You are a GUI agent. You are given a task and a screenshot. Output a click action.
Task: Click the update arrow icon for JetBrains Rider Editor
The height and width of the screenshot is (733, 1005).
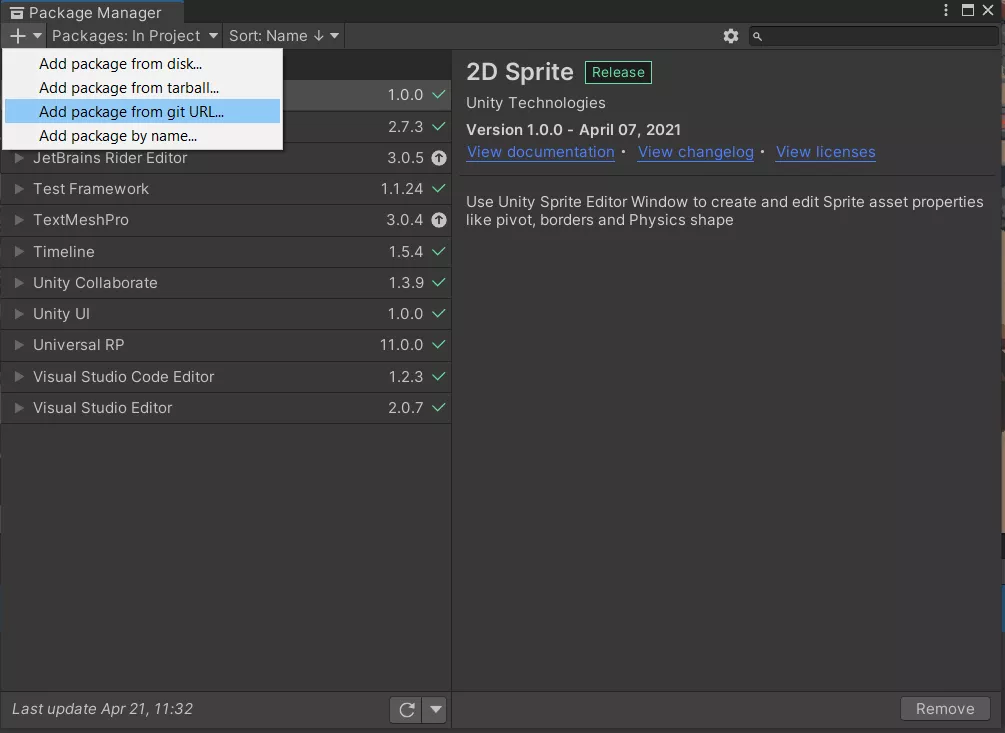click(438, 158)
